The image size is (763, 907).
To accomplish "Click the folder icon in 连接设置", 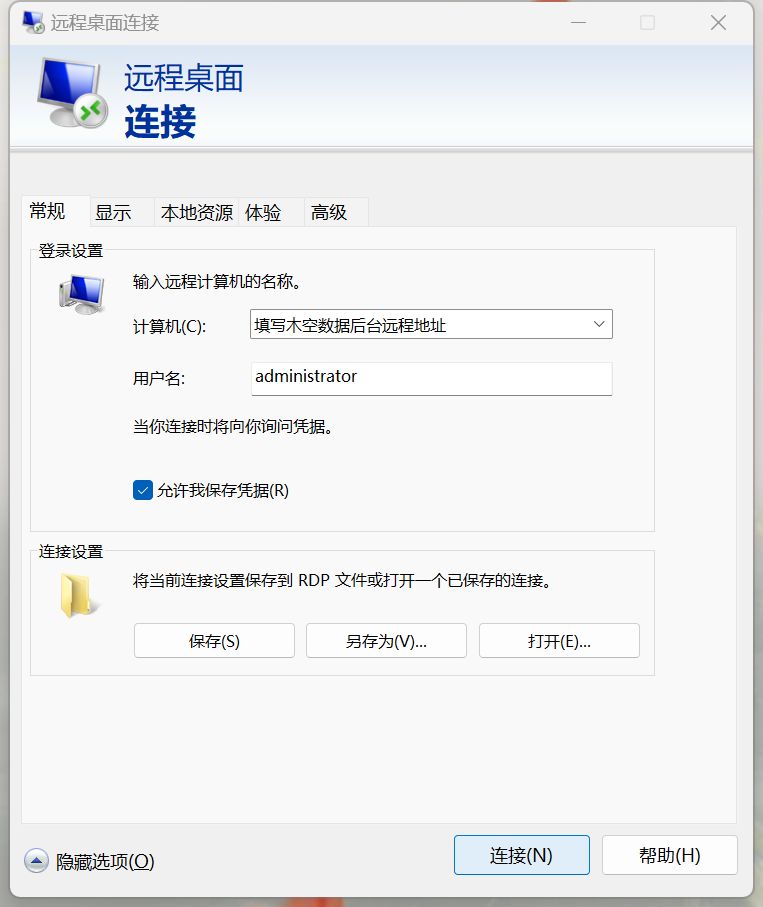I will click(78, 595).
